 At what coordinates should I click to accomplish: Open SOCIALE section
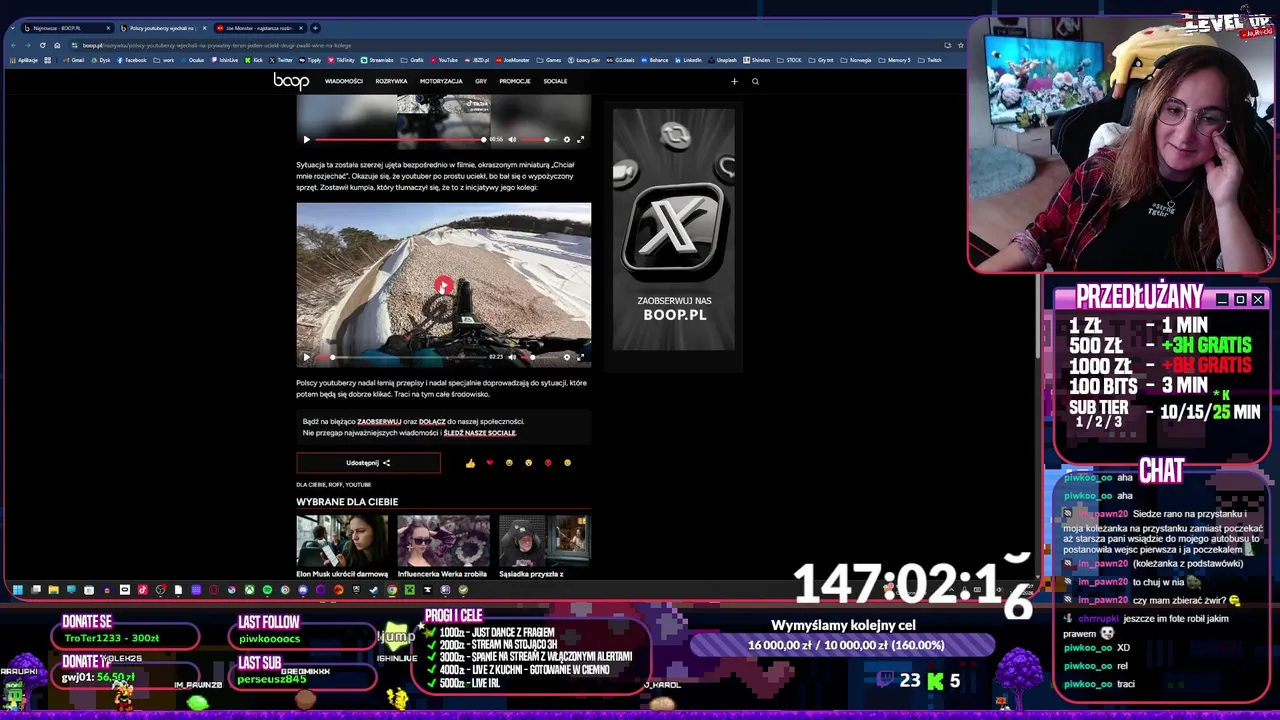555,81
